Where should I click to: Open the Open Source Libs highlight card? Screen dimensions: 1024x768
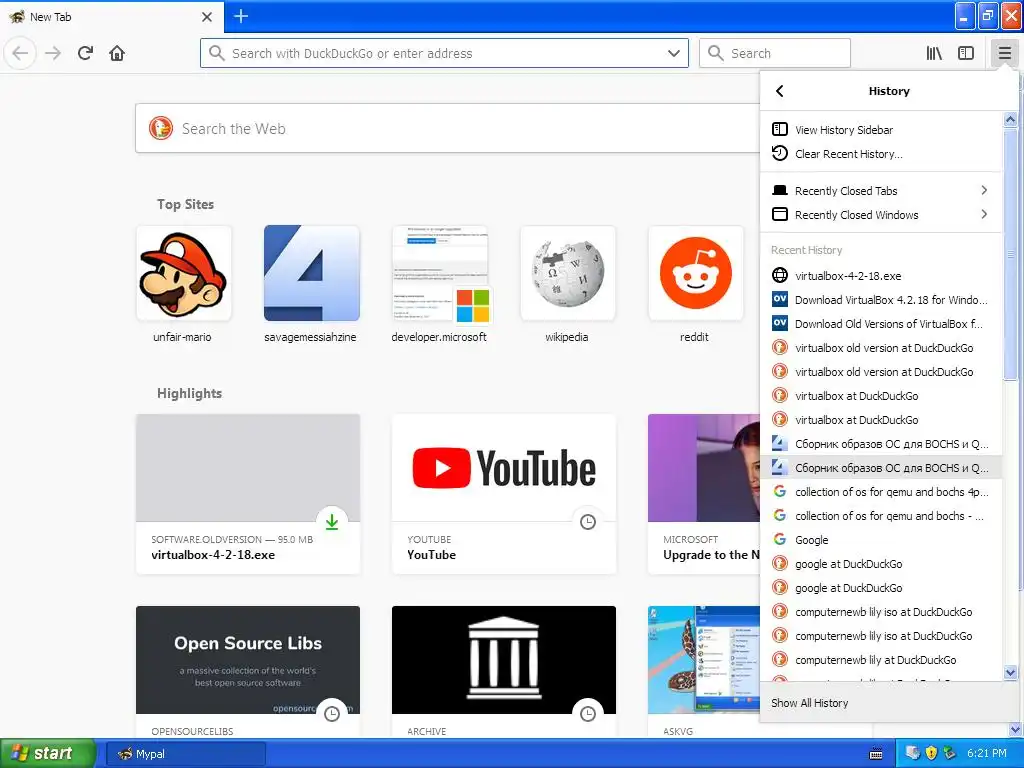[248, 672]
